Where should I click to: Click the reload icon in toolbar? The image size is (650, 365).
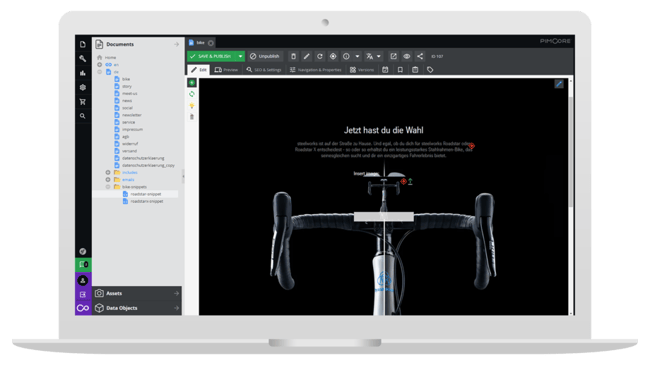tap(320, 56)
